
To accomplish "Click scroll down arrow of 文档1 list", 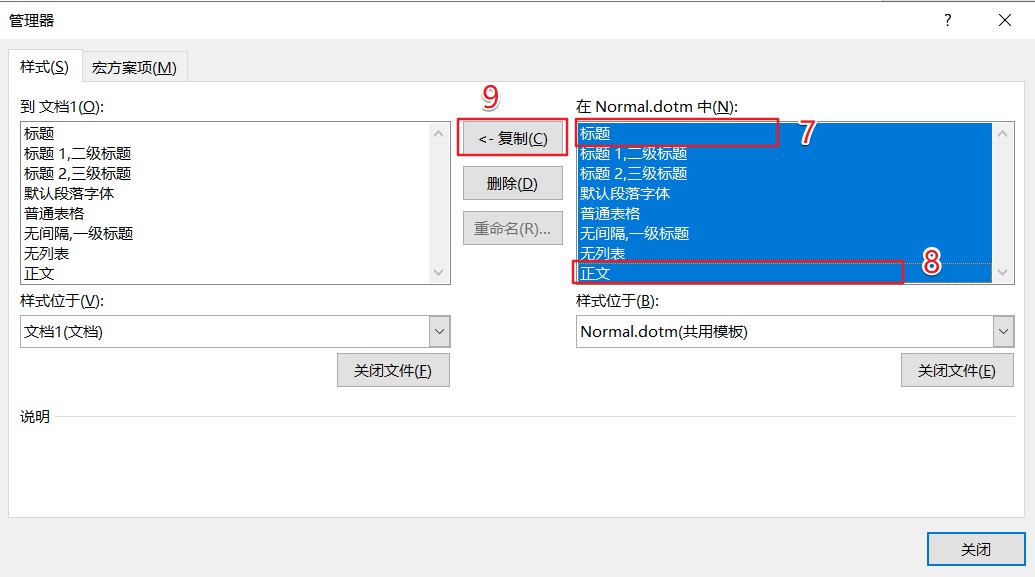I will tap(439, 272).
